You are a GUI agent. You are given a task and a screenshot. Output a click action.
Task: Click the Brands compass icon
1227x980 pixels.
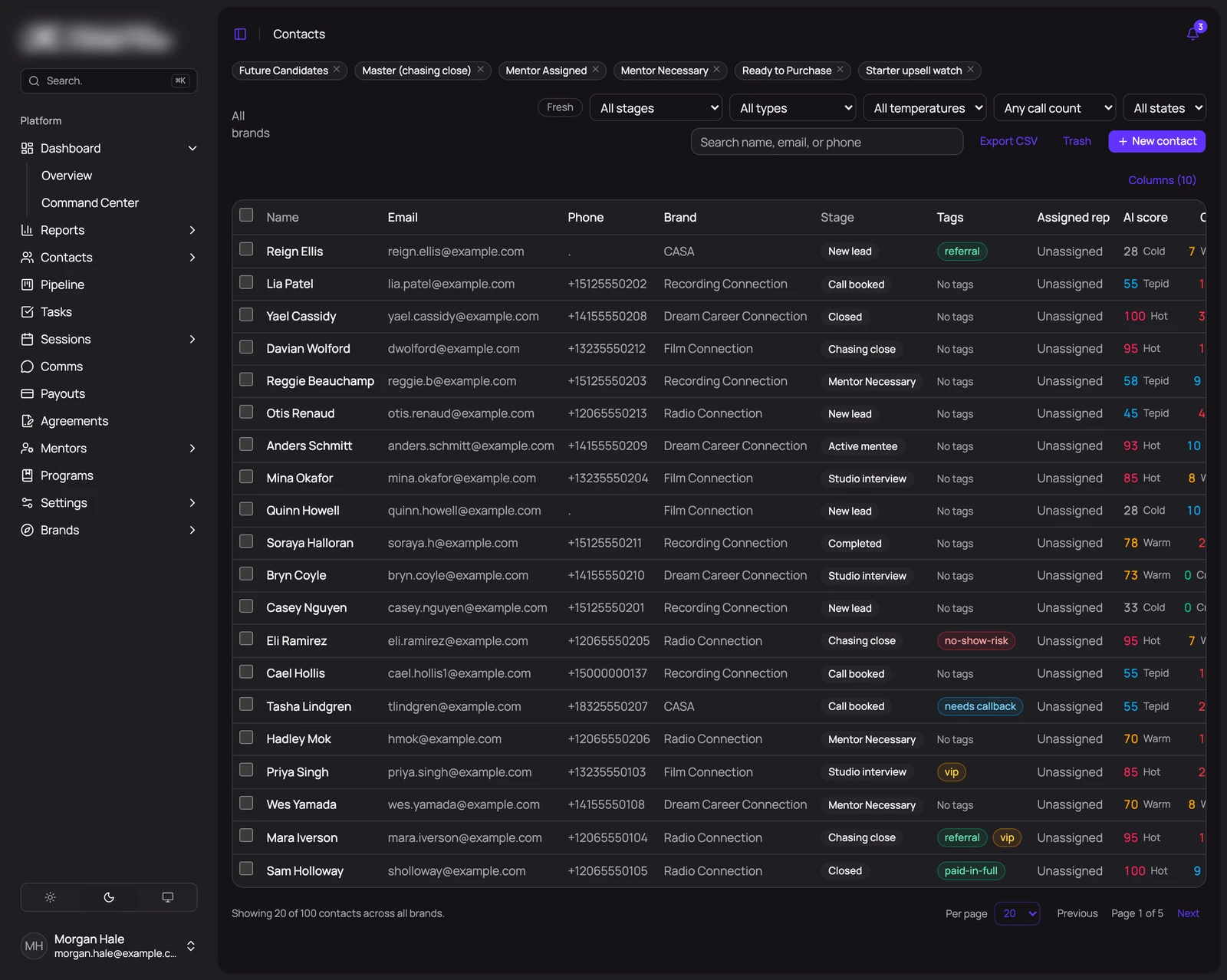(28, 530)
